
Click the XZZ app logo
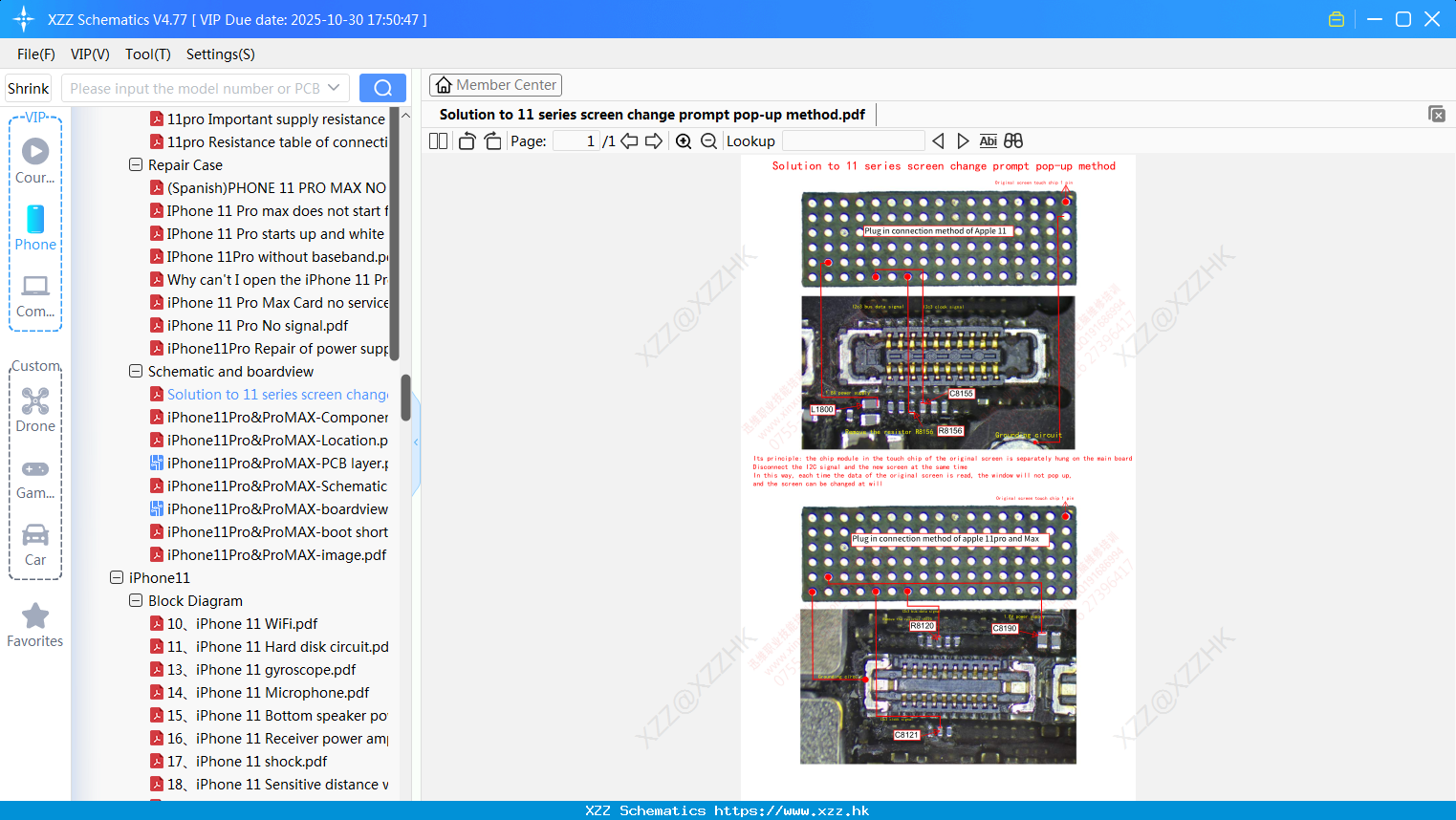pyautogui.click(x=24, y=19)
